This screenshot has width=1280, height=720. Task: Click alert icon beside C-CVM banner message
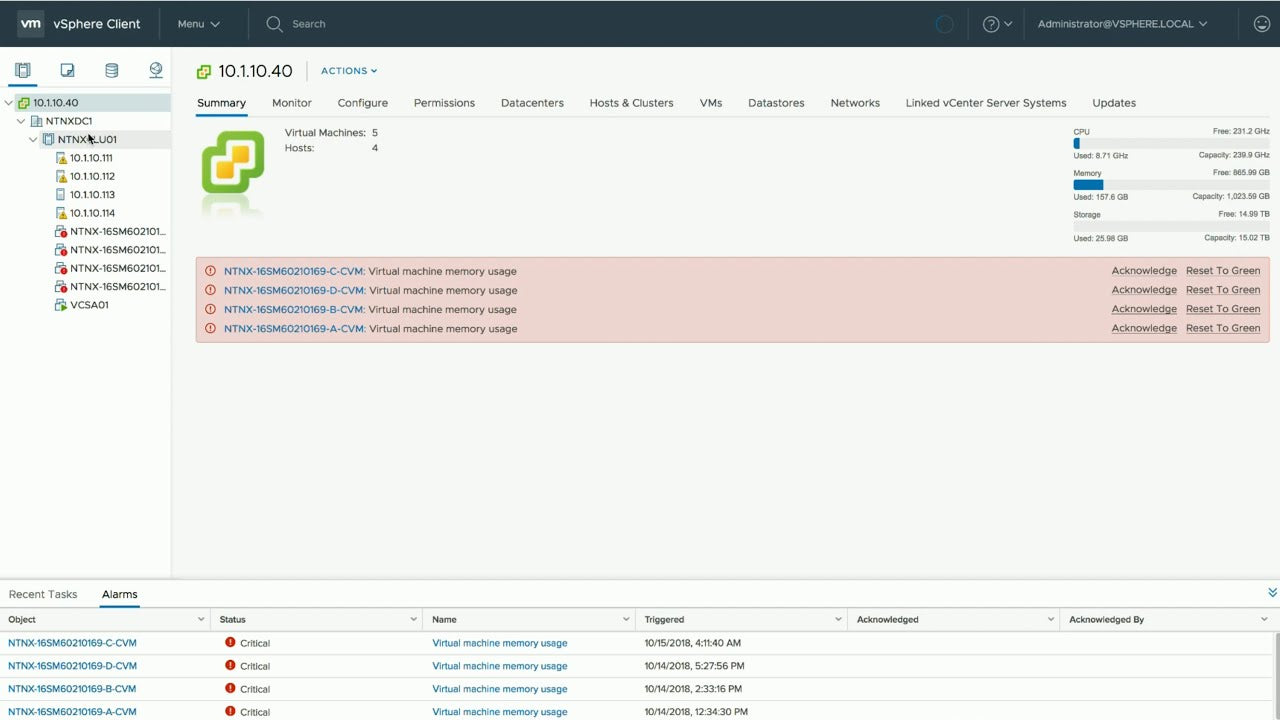(x=210, y=271)
